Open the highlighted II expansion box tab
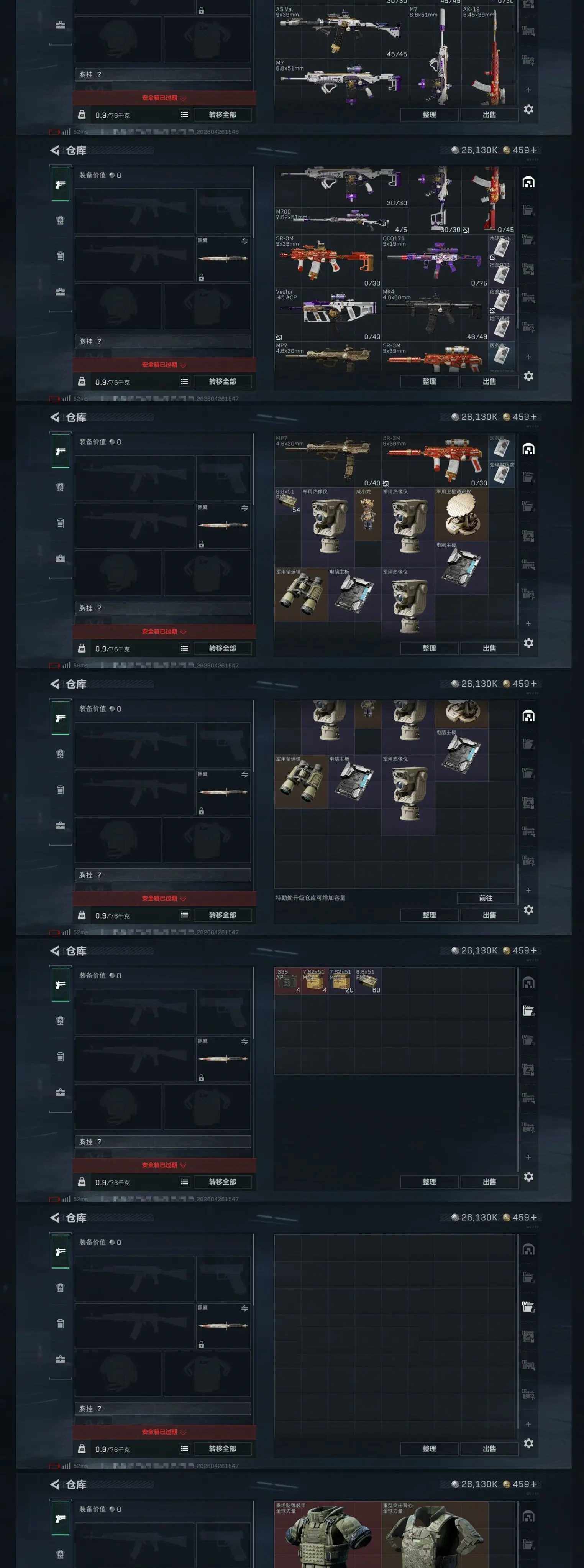Screen dimensions: 584x1568 (x=528, y=1011)
